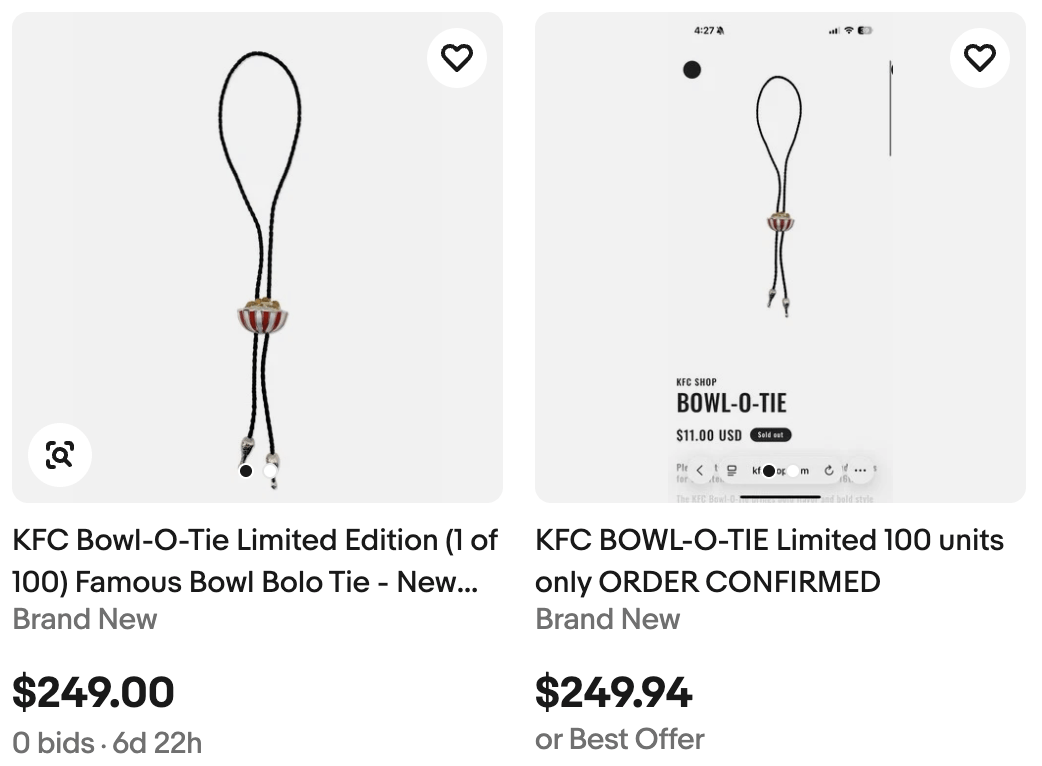The width and height of the screenshot is (1042, 766).
Task: Click the 0 bids 6d 22h auction info
Action: click(x=106, y=743)
